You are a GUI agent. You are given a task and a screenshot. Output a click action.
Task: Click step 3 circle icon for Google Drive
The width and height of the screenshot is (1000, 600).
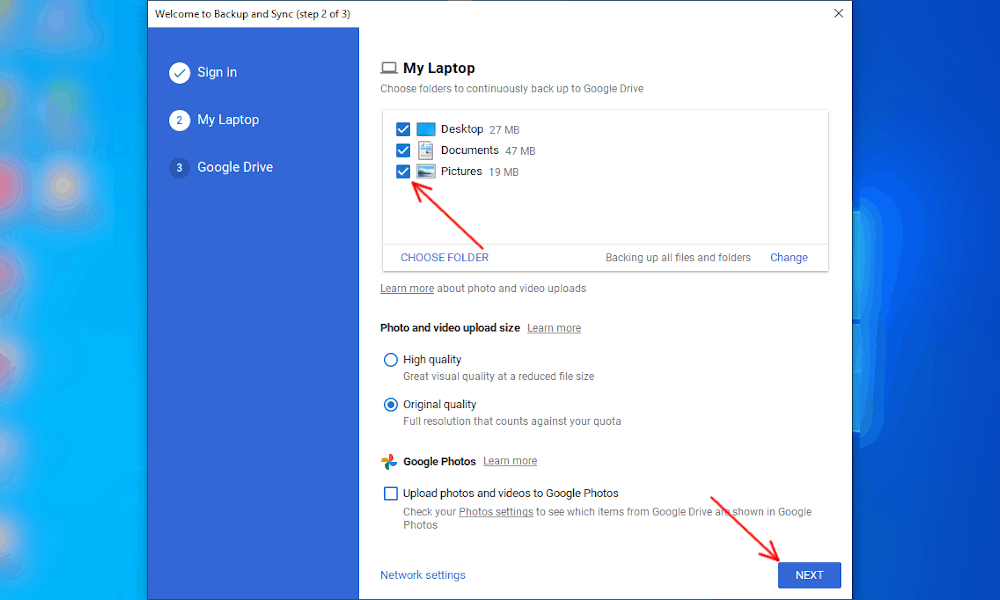click(x=179, y=168)
